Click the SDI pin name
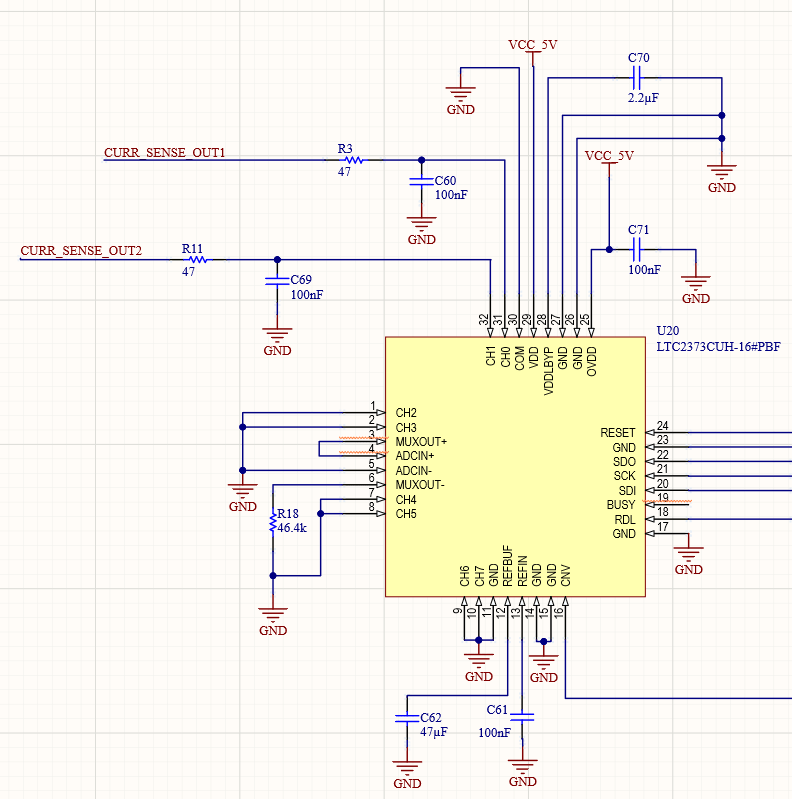 [627, 490]
